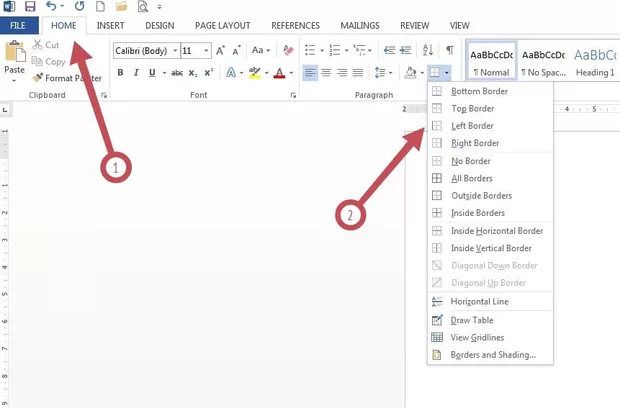This screenshot has height=408, width=620.
Task: Click the tab selector L ruler button
Action: coord(5,110)
